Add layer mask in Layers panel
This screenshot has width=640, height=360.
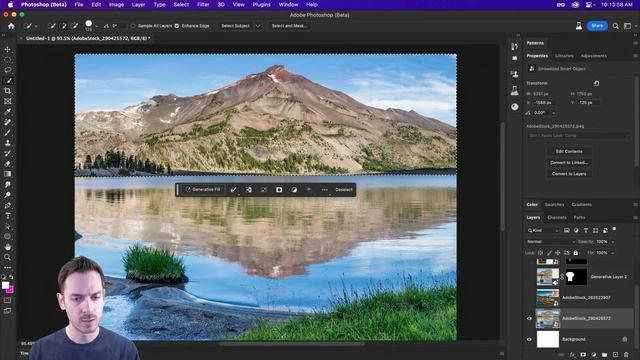[x=583, y=355]
